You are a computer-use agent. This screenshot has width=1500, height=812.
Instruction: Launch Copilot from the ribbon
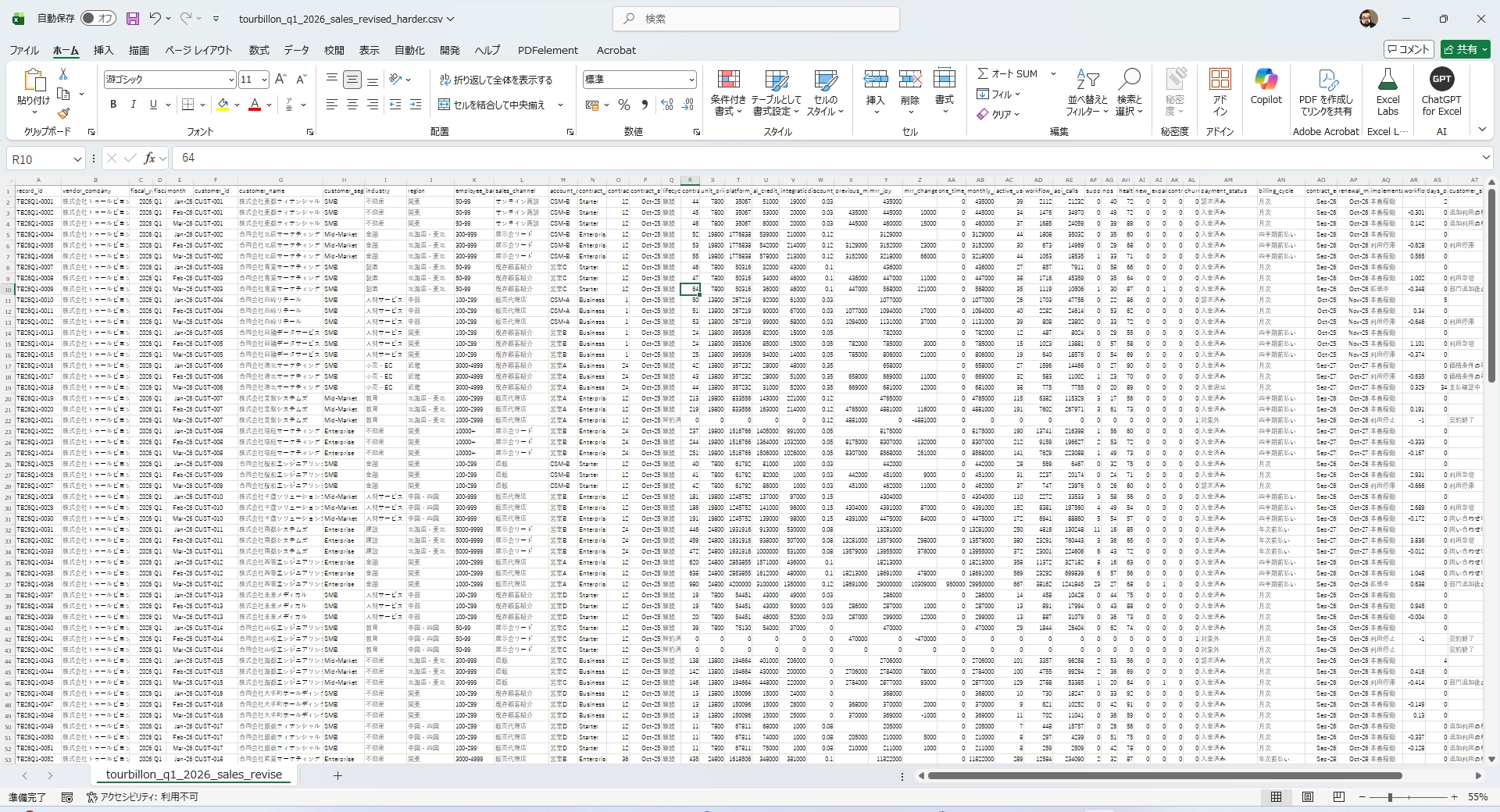click(x=1266, y=87)
